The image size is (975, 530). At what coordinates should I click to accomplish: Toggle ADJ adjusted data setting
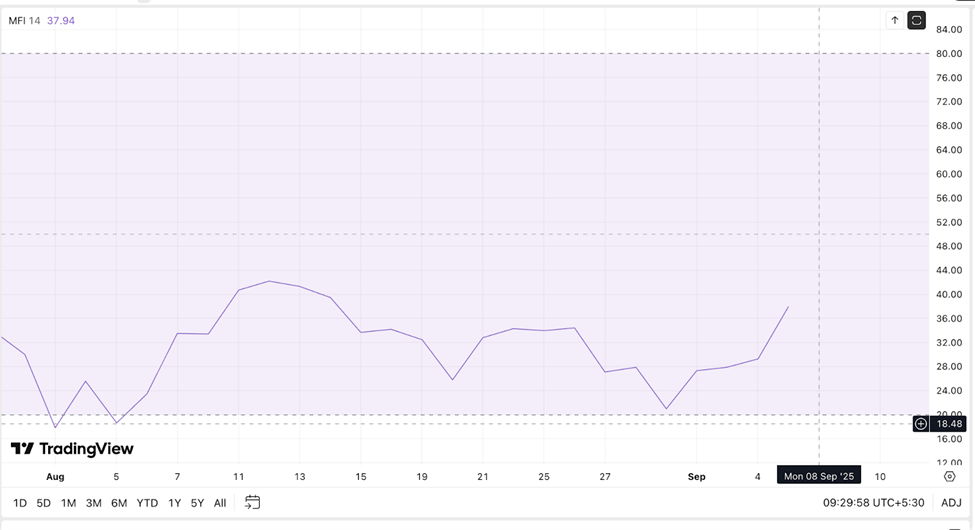(951, 503)
